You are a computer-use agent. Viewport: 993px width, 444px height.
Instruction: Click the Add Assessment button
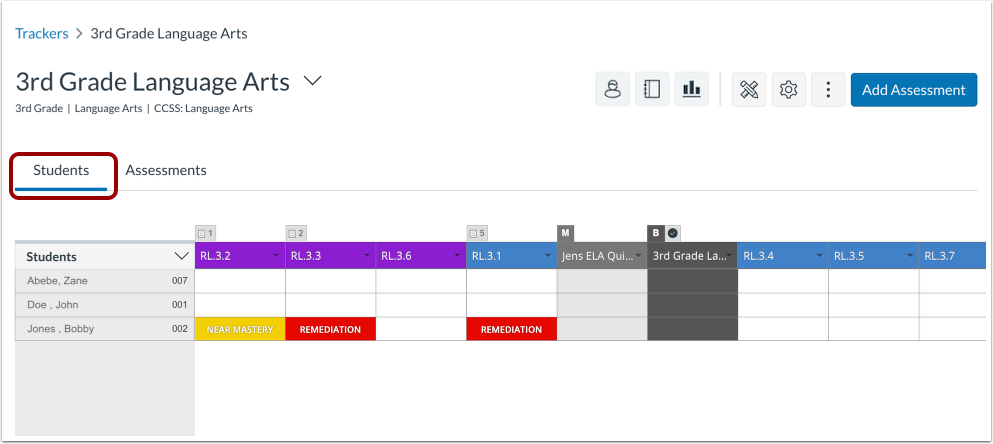[914, 89]
